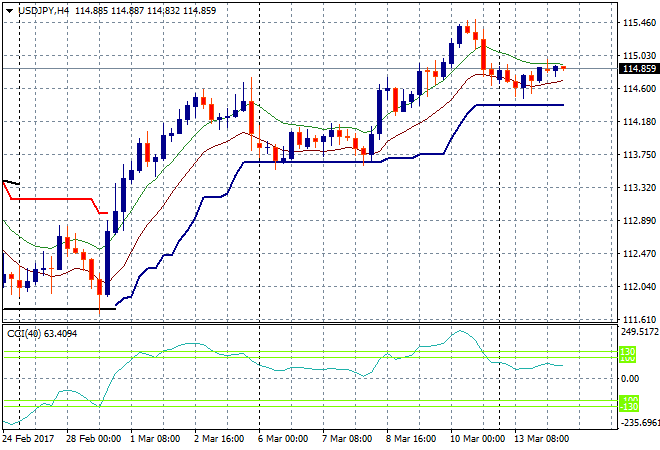Click the 112.890 price axis label
Viewport: 660px width, 450px height.
point(639,221)
